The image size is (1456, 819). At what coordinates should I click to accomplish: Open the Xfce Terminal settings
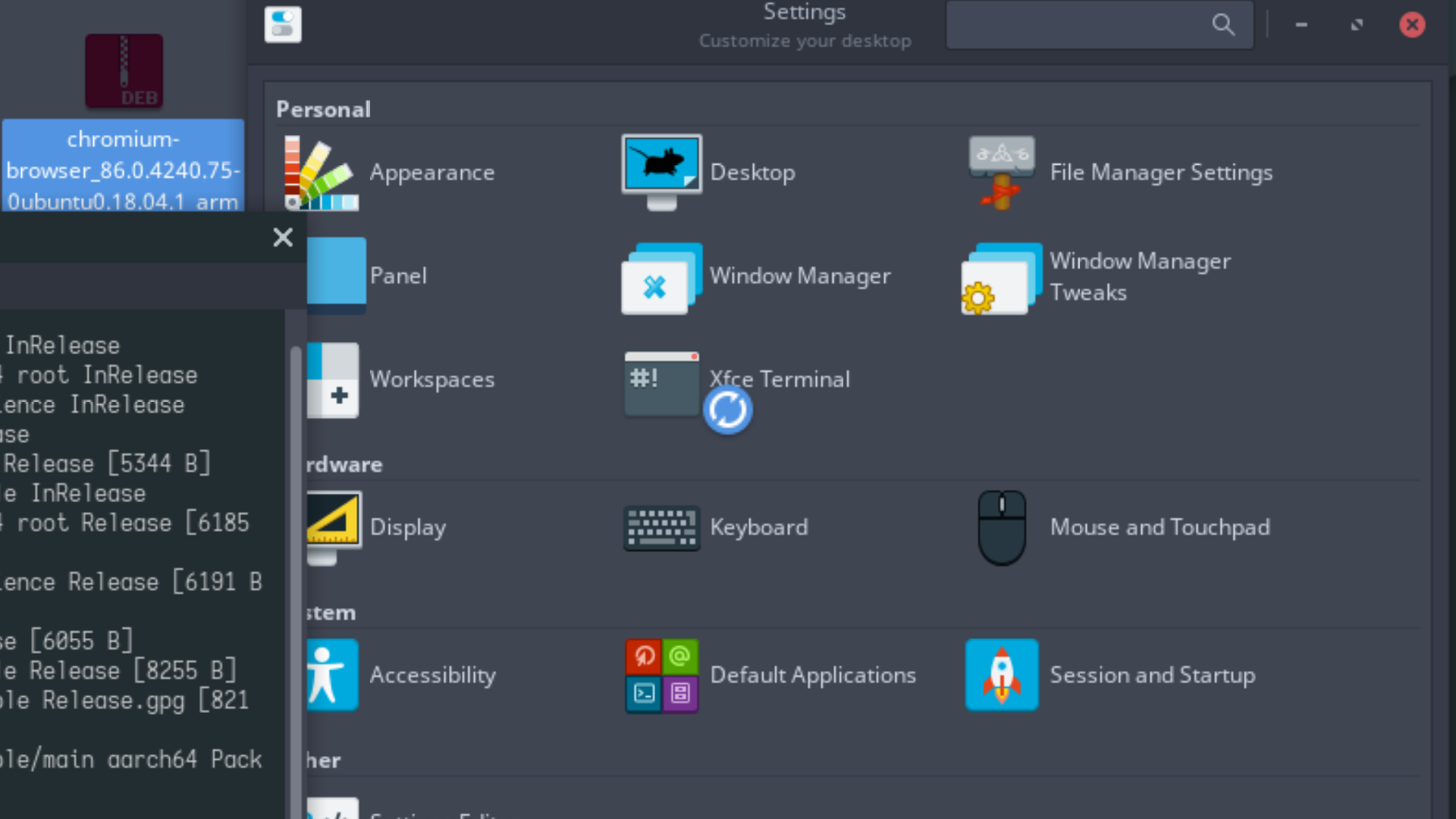point(780,379)
